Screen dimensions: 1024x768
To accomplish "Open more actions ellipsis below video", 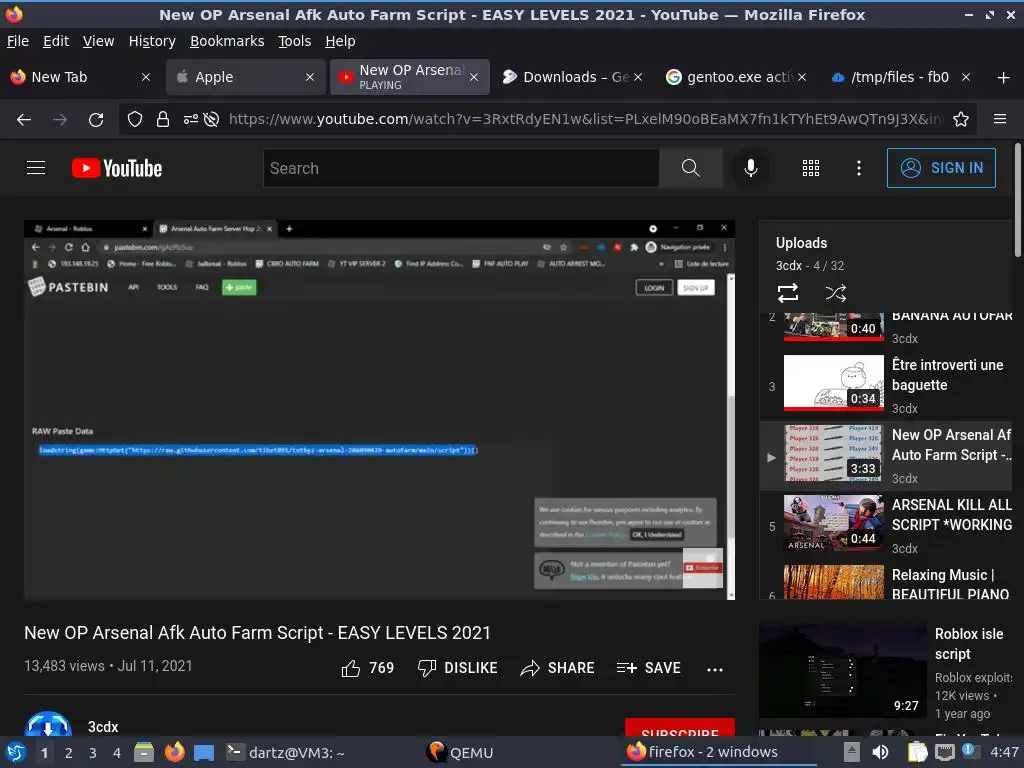I will pos(715,669).
